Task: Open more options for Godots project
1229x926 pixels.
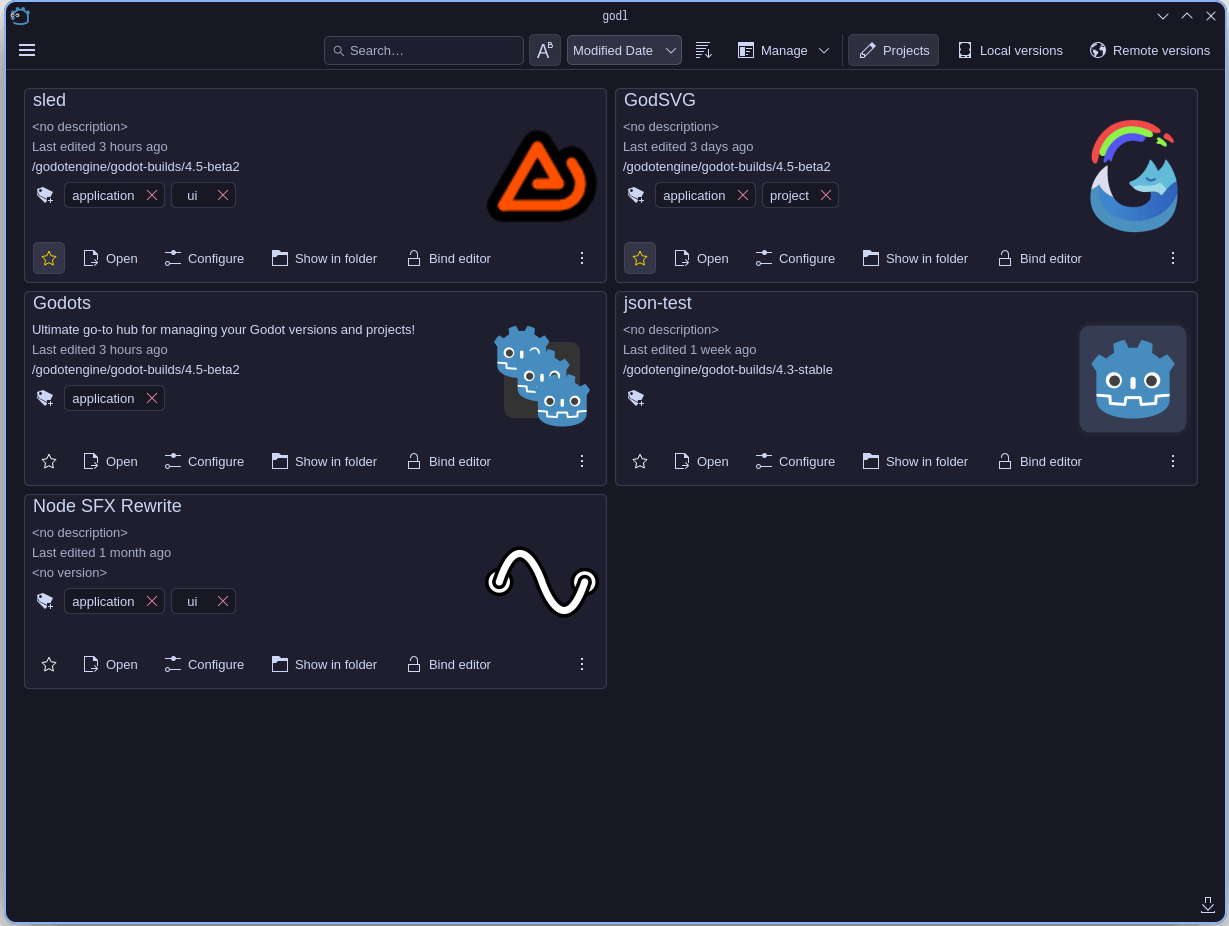Action: click(x=582, y=461)
